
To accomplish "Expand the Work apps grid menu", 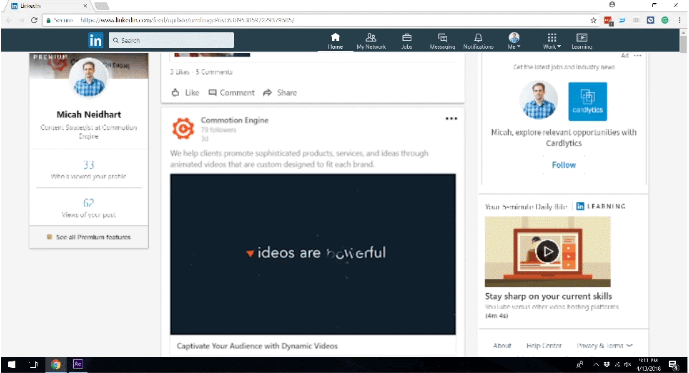I will (551, 41).
